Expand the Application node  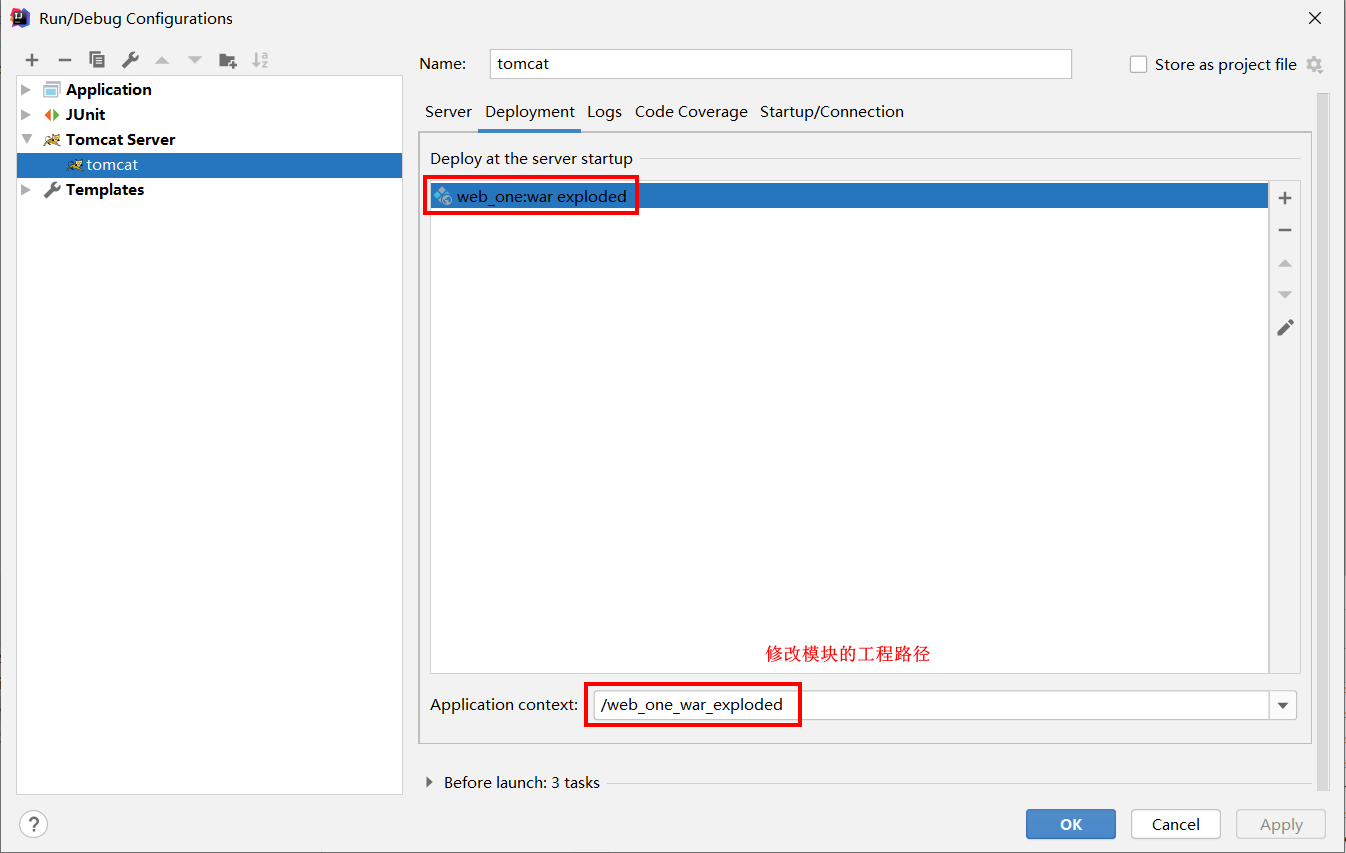pyautogui.click(x=26, y=89)
